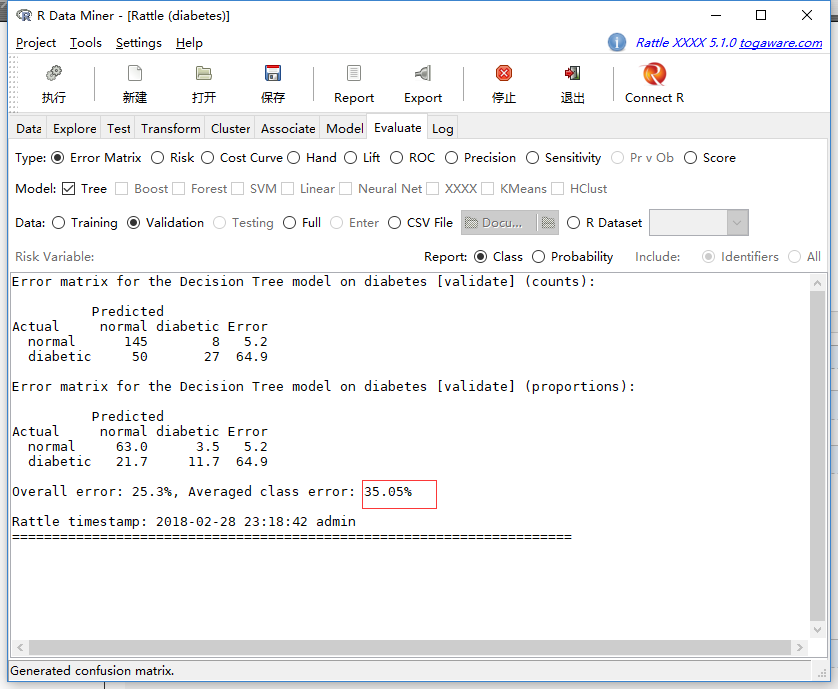Select the Error Matrix type radio
Image resolution: width=838 pixels, height=689 pixels.
(58, 158)
